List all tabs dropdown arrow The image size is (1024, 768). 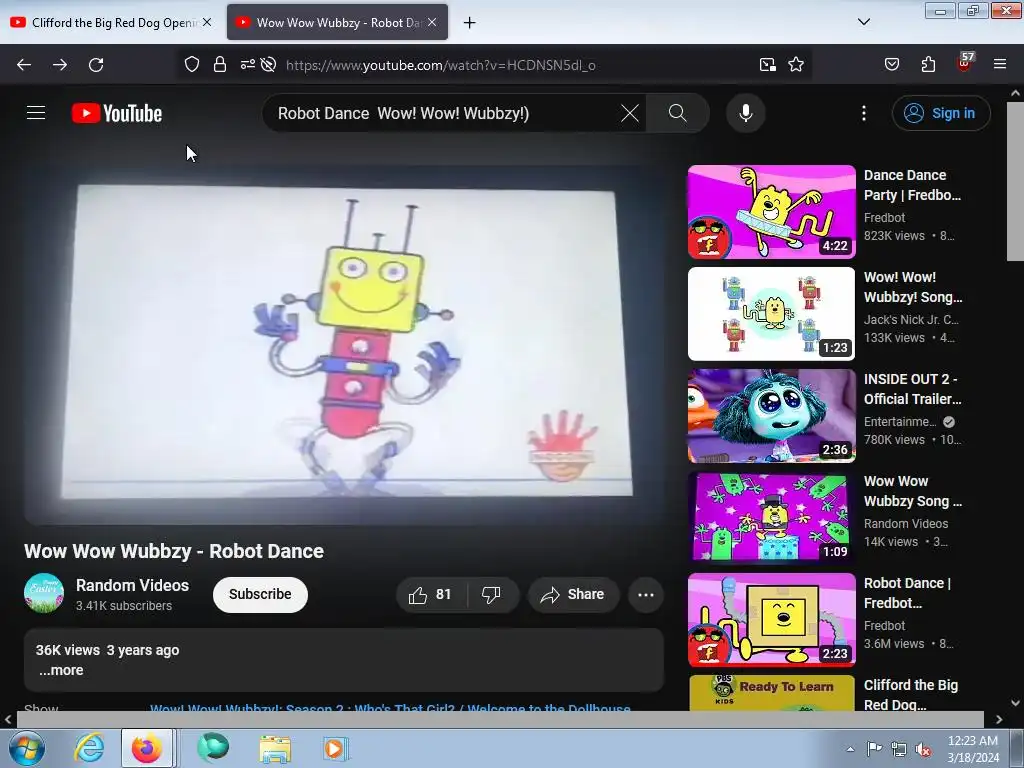863,22
